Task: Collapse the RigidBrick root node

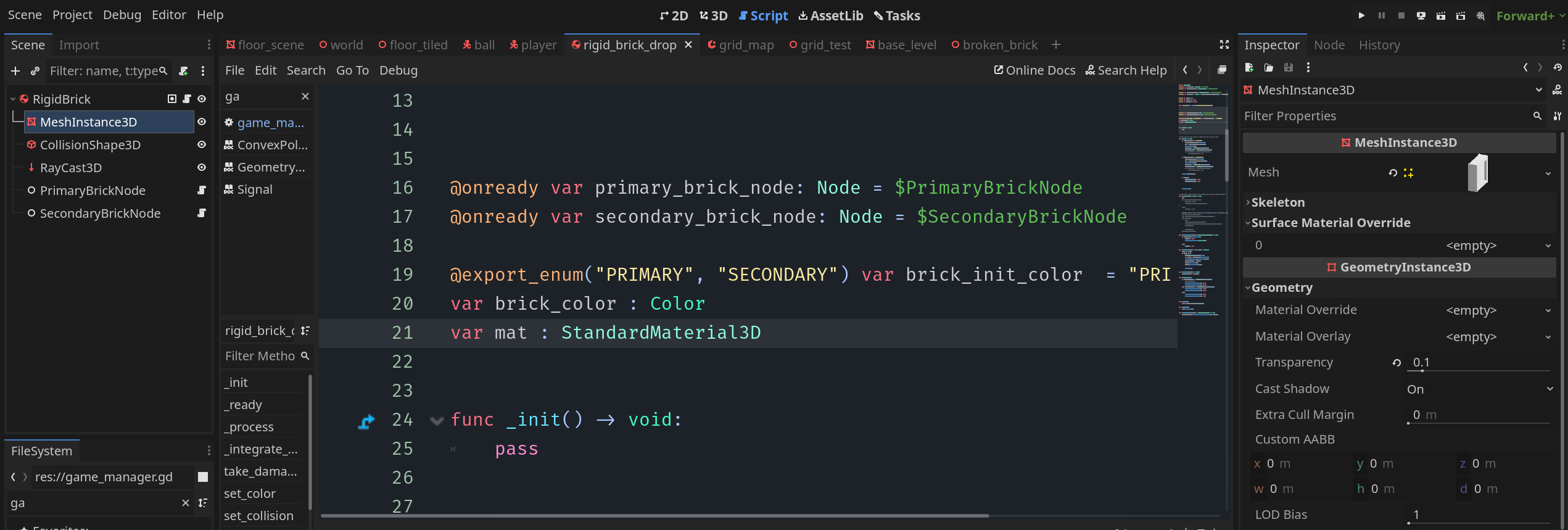Action: click(x=13, y=99)
